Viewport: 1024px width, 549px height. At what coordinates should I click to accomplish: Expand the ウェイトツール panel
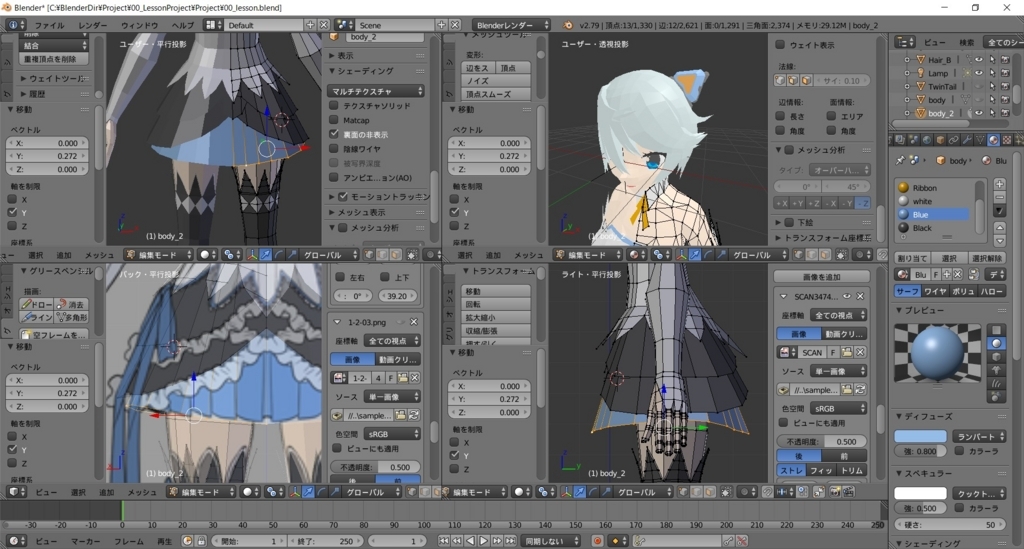[x=52, y=78]
